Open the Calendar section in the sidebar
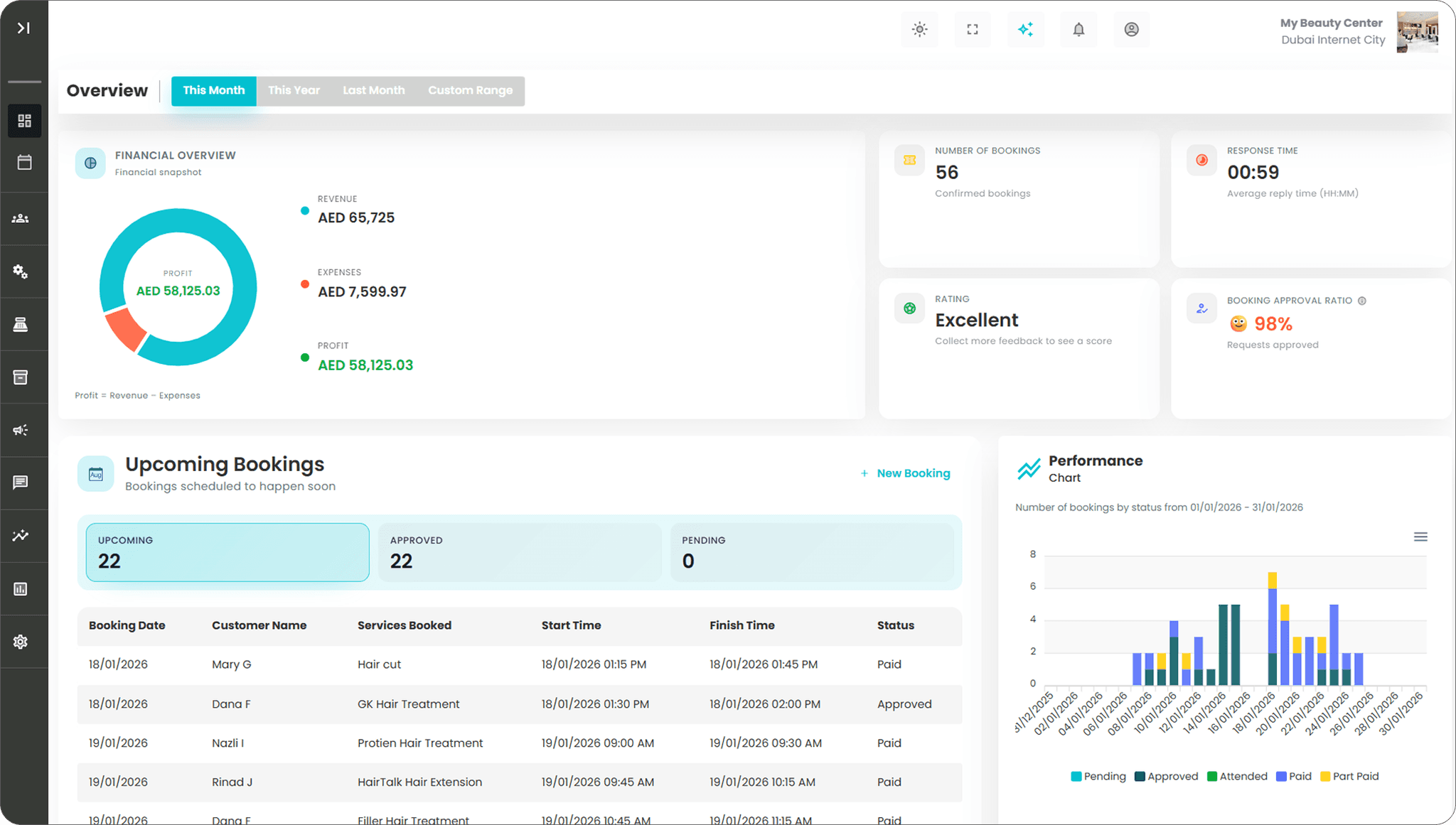The height and width of the screenshot is (825, 1456). (x=24, y=162)
